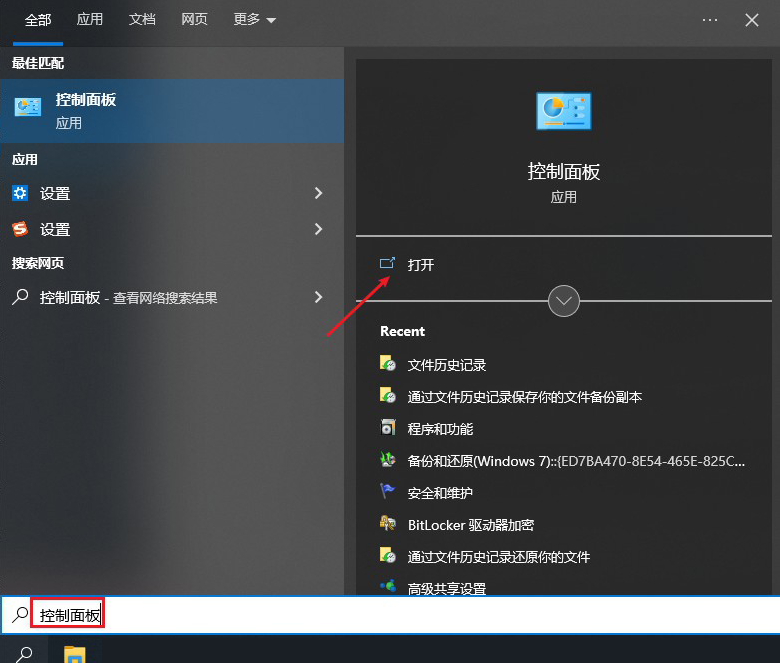Viewport: 780px width, 663px height.
Task: Click the web search magnifier beside 控制面板 - 查看网络搜索结果
Action: click(x=20, y=297)
